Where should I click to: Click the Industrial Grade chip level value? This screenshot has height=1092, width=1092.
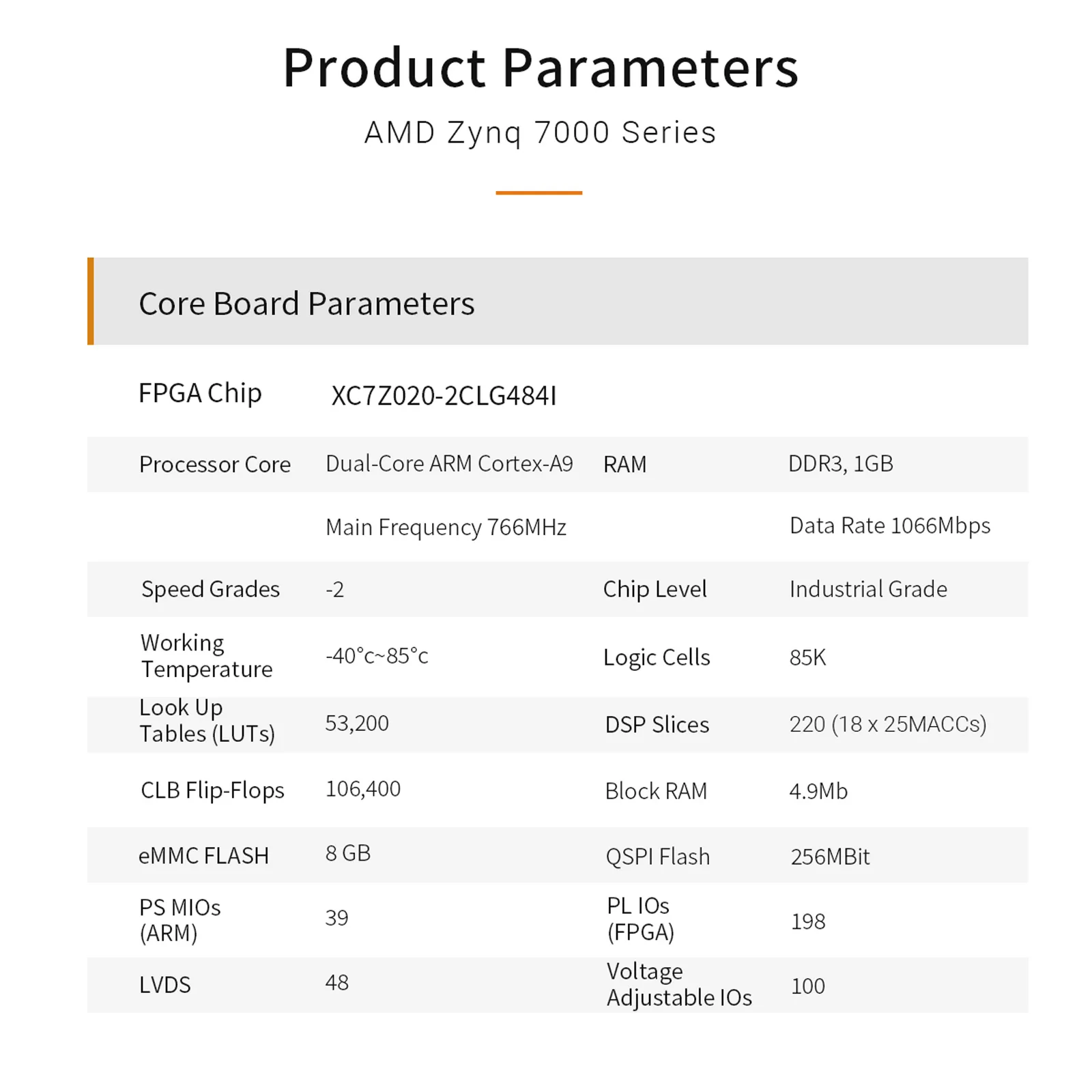[x=868, y=589]
